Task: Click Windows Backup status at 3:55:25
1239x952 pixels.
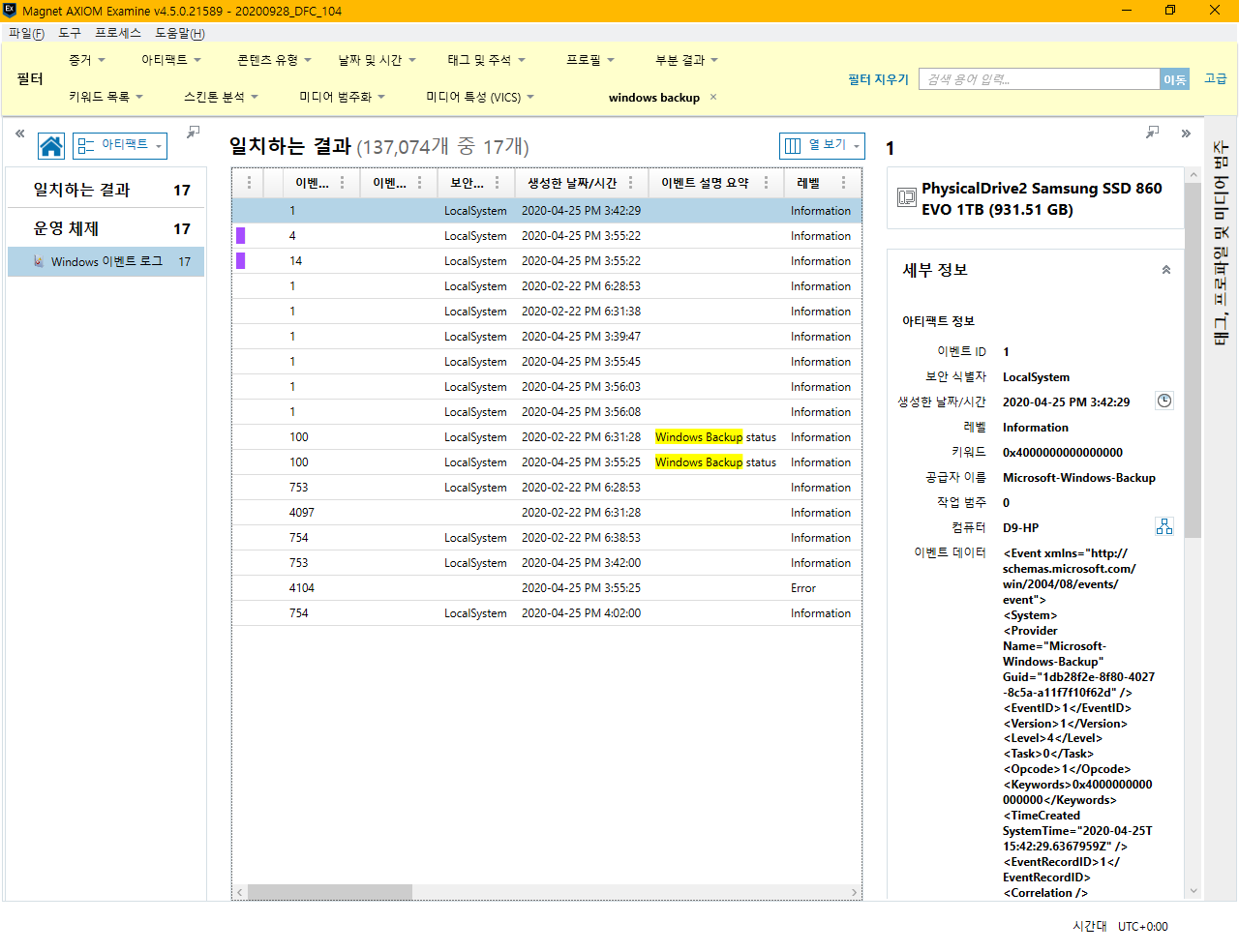Action: coord(715,462)
